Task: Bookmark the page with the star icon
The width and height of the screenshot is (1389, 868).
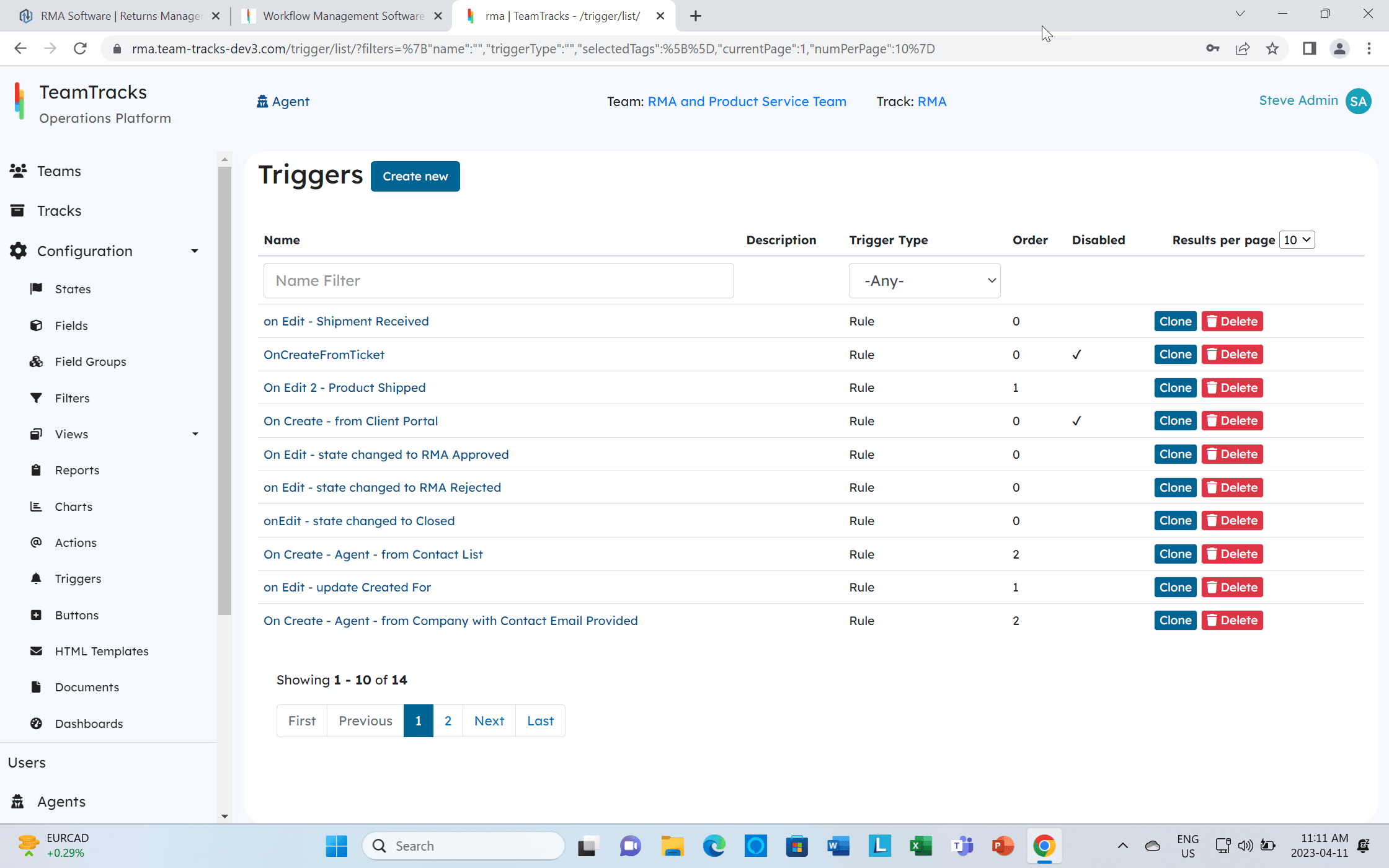Action: 1272,49
